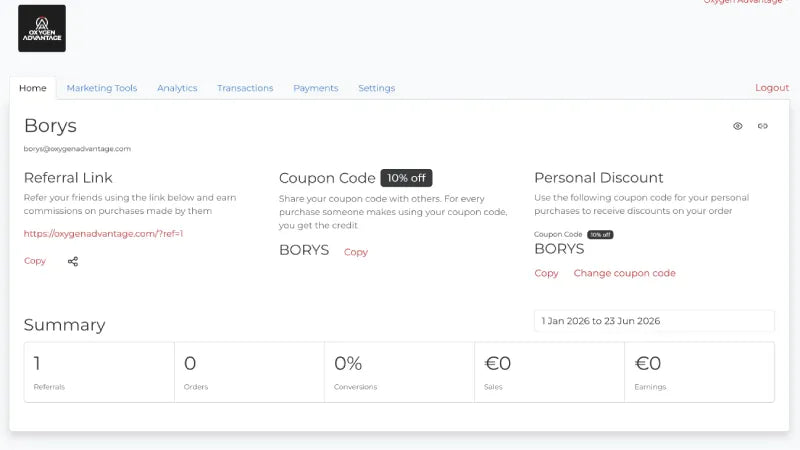
Task: Click the borys@oxygenadvantage.com email text
Action: click(x=77, y=148)
